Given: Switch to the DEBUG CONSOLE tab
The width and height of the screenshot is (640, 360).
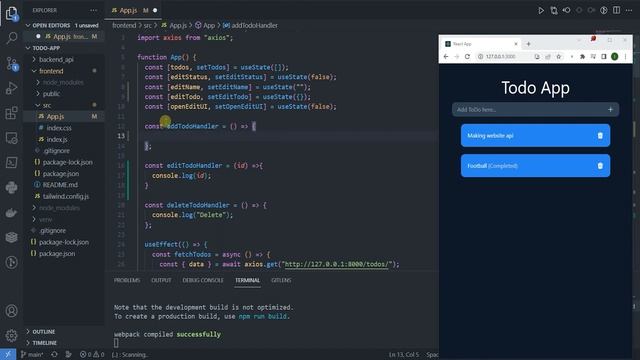Looking at the screenshot, I should pyautogui.click(x=203, y=280).
